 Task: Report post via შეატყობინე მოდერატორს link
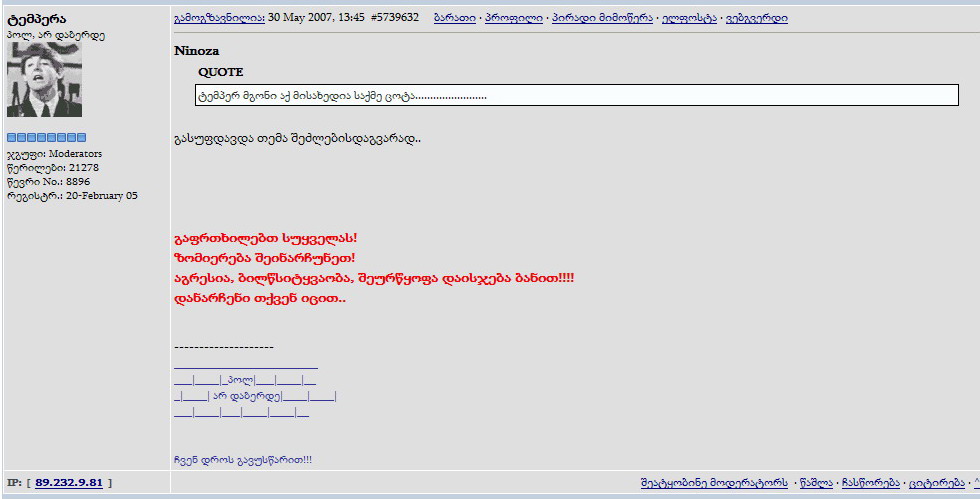point(714,483)
